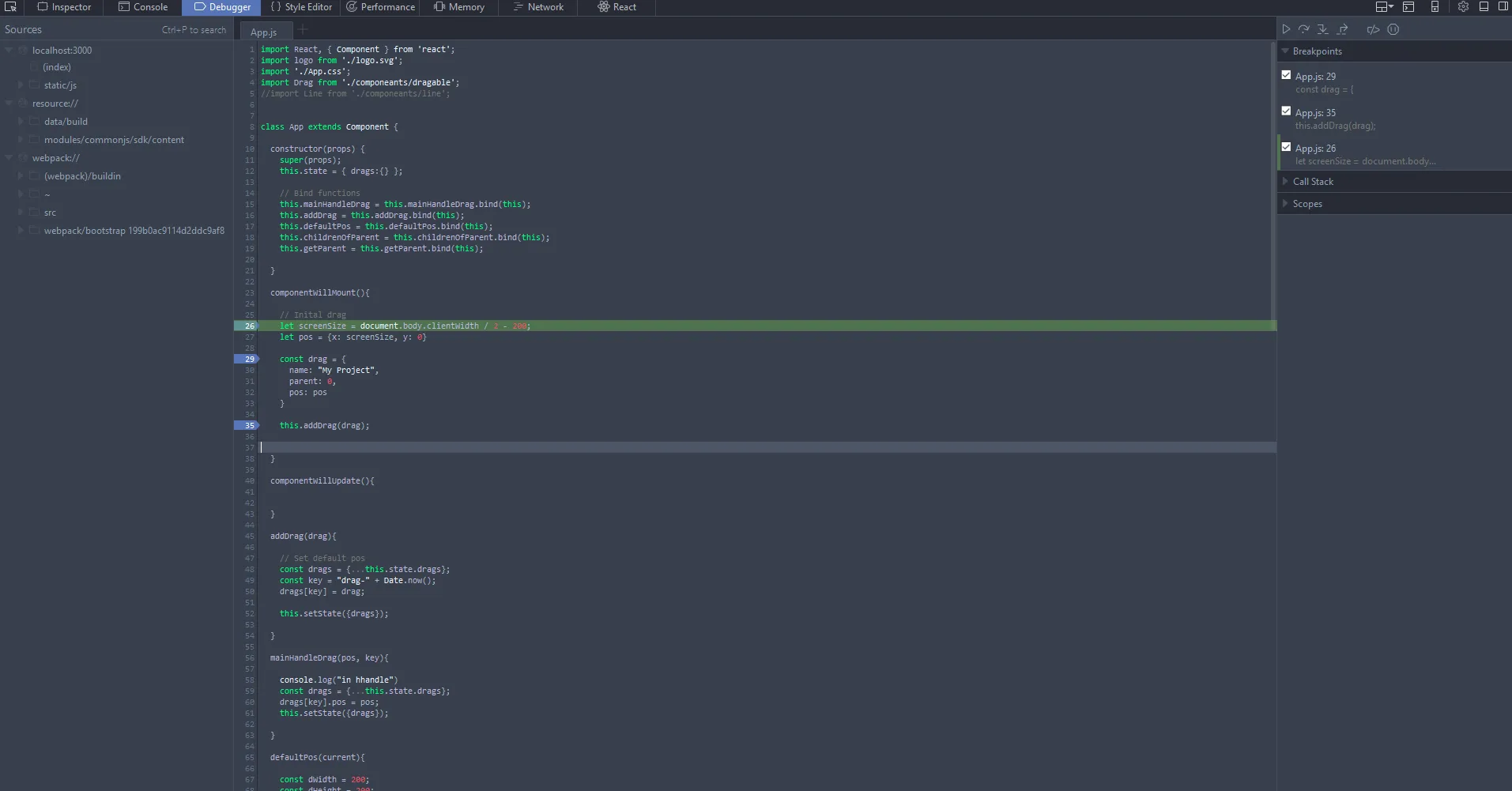This screenshot has height=791, width=1512.
Task: Select the ~ folder in sources tree
Action: coord(47,194)
